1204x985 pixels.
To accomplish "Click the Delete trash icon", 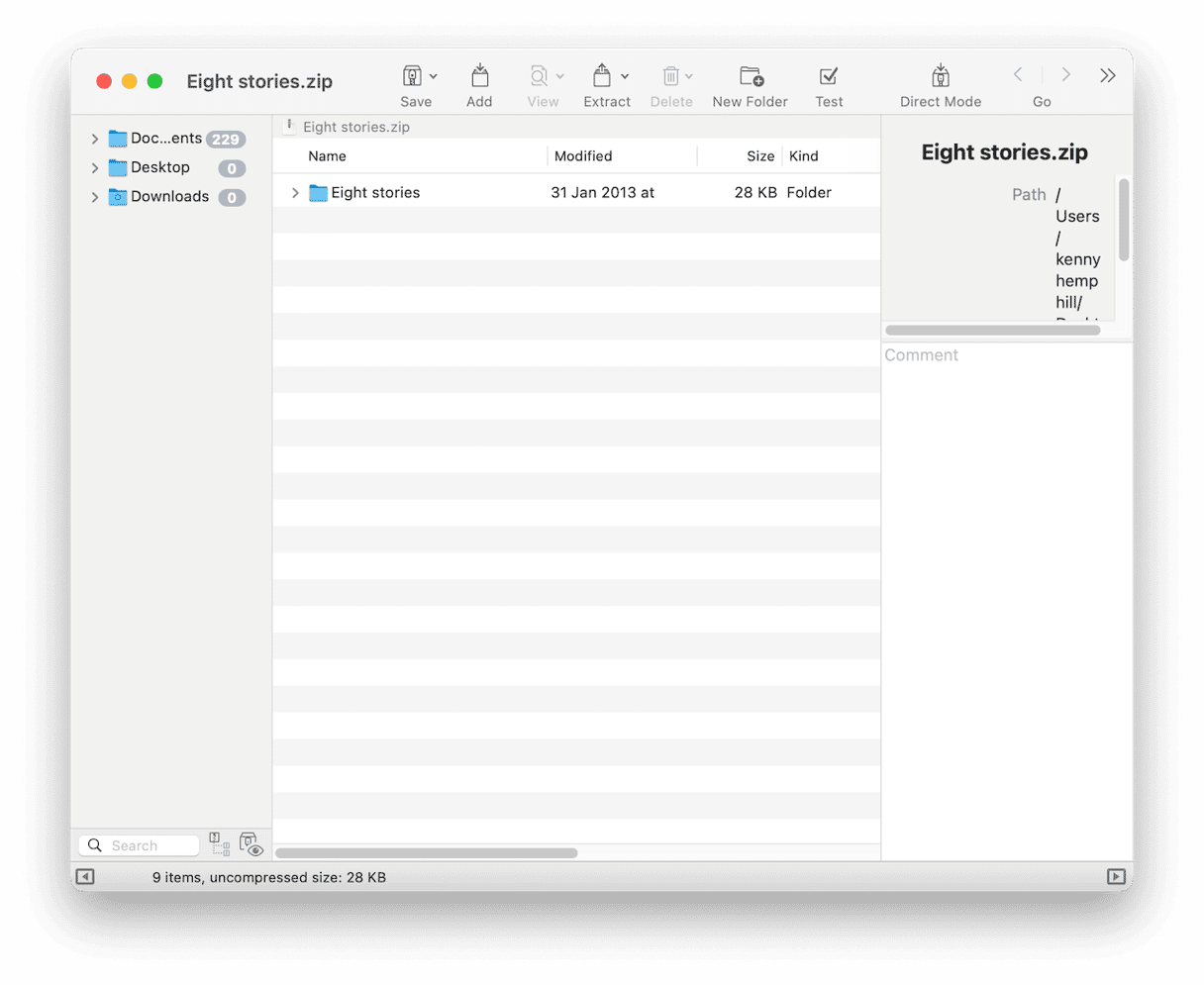I will pyautogui.click(x=670, y=76).
